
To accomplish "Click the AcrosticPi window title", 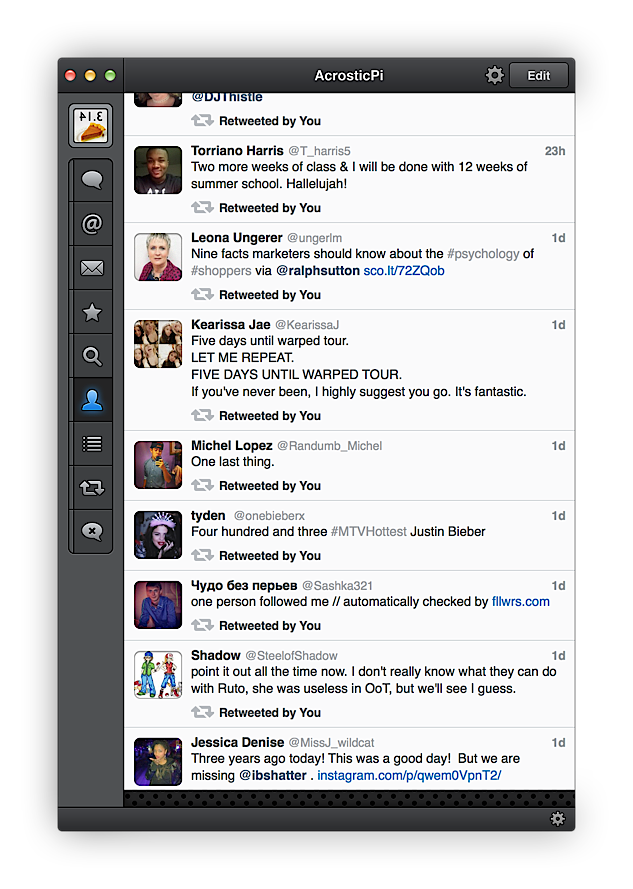I will tap(349, 75).
